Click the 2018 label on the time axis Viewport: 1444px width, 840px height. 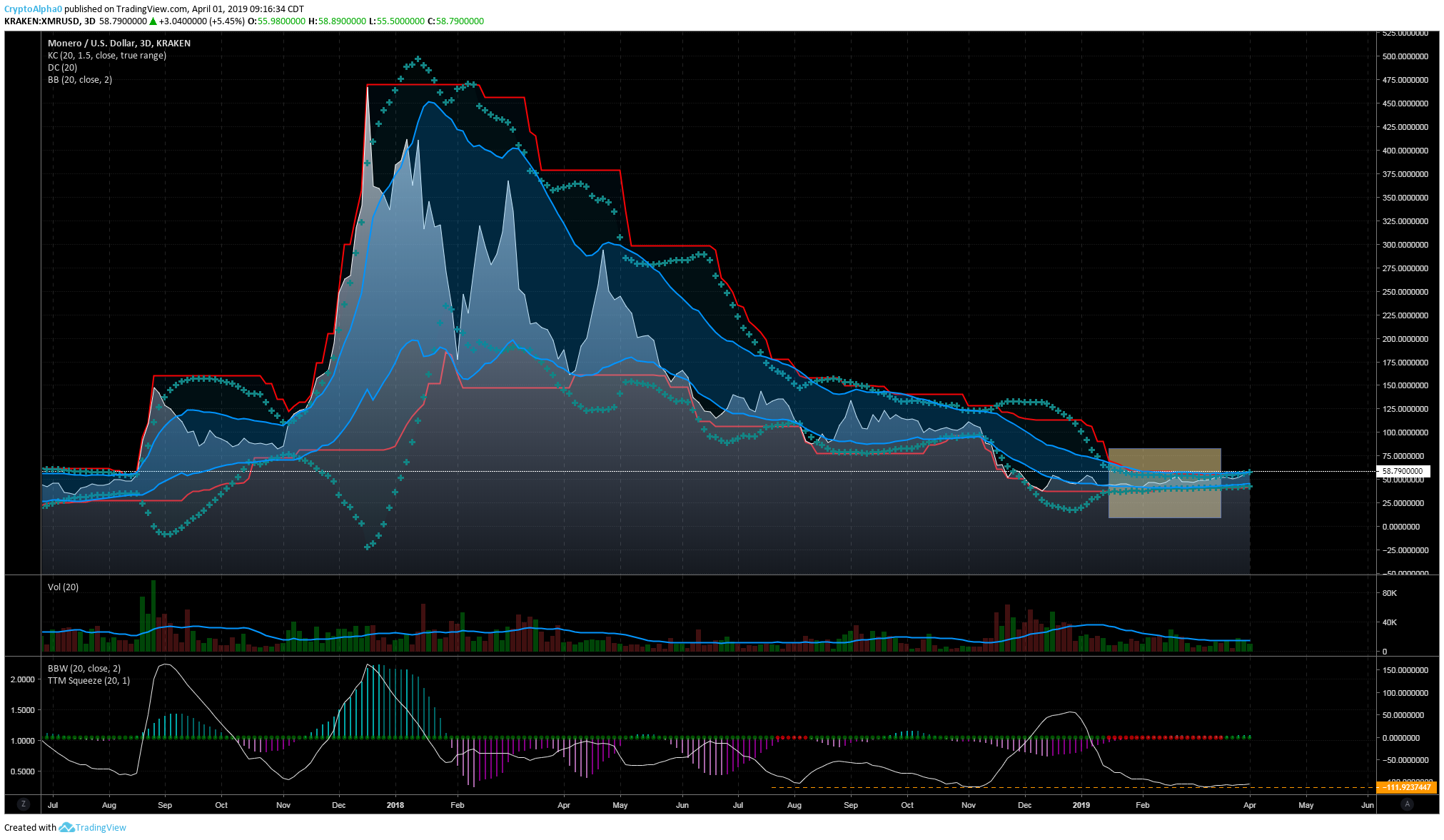(x=395, y=805)
